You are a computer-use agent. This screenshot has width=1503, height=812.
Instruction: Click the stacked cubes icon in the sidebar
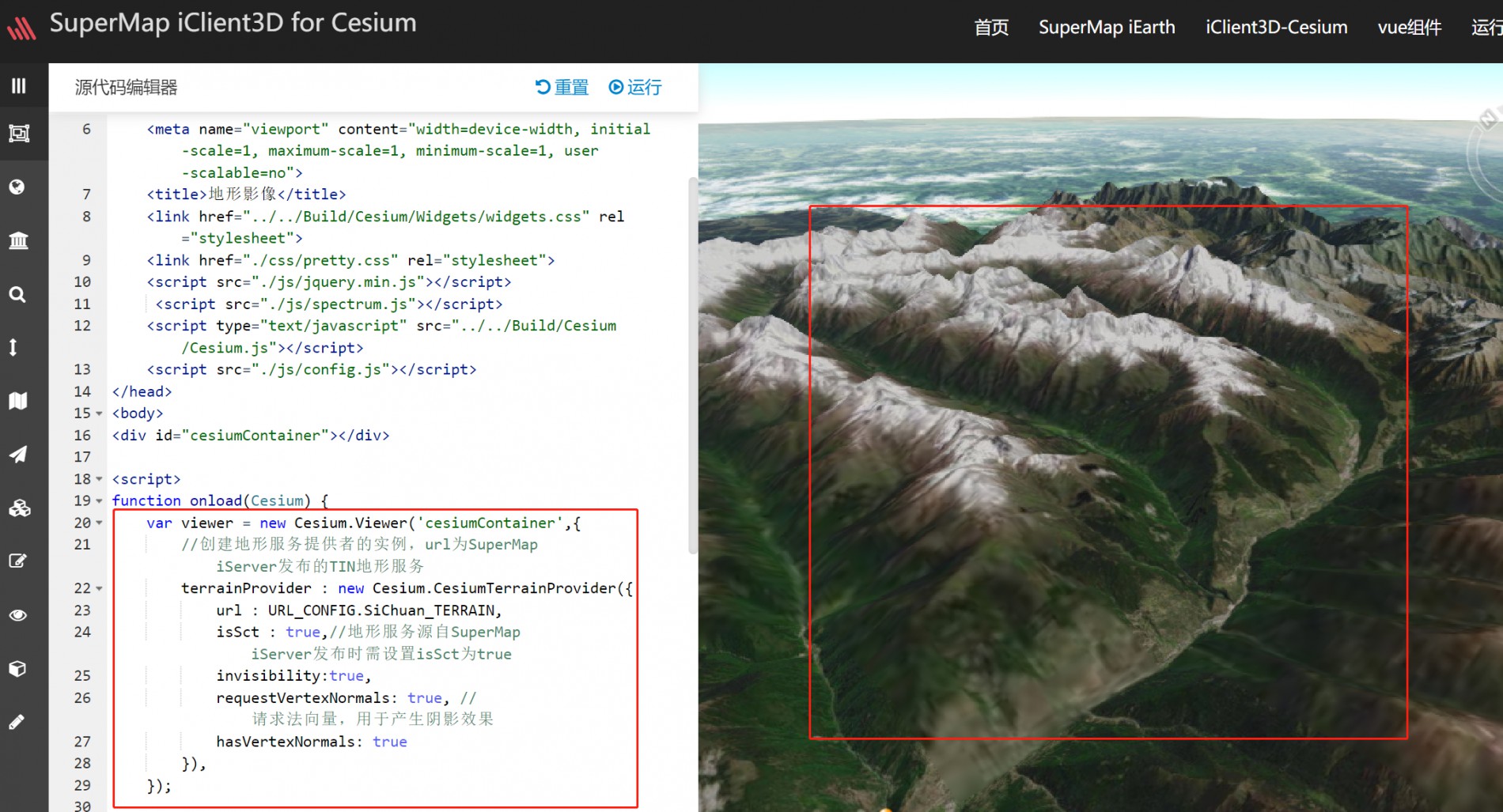pyautogui.click(x=19, y=508)
